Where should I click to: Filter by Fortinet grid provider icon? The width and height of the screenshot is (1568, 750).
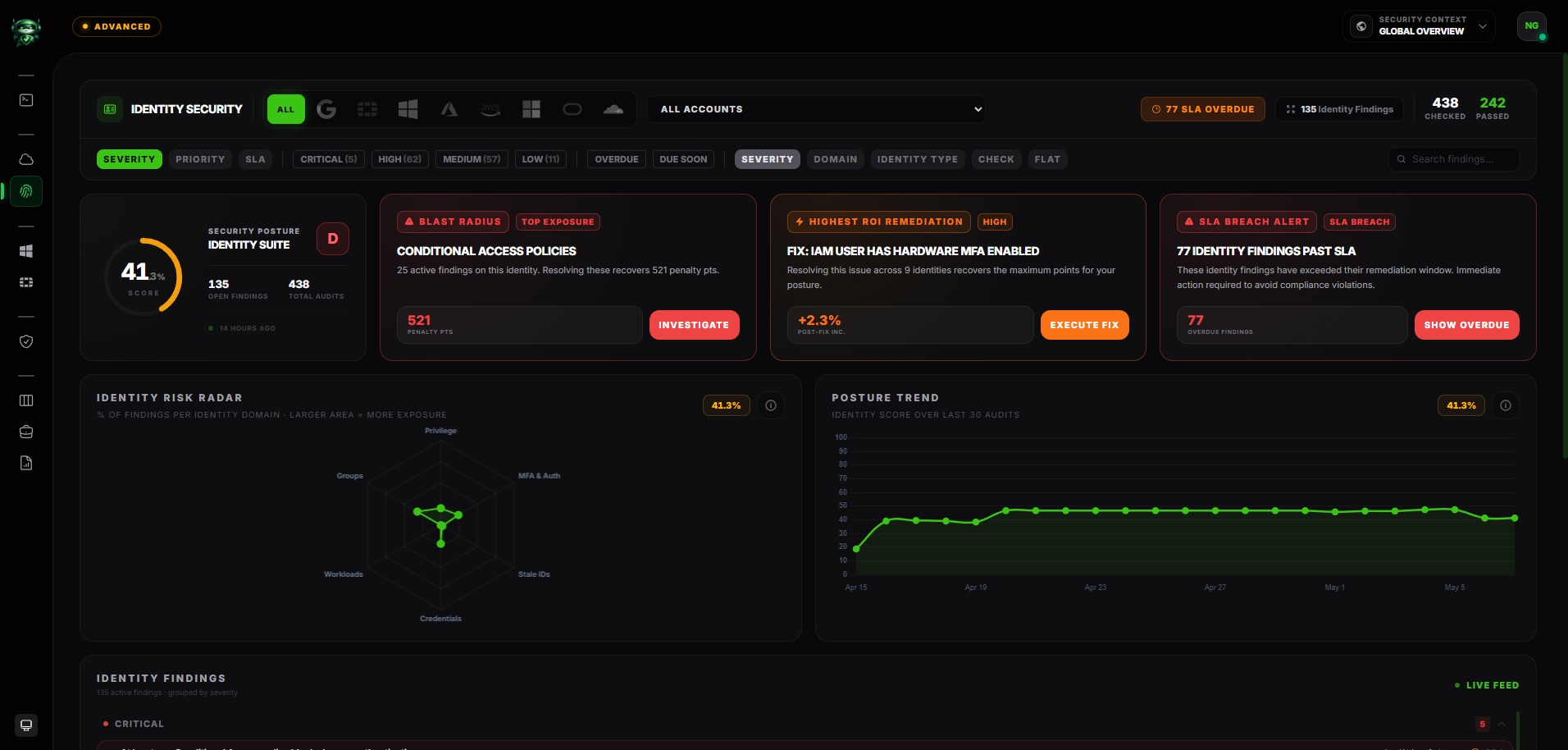point(367,109)
